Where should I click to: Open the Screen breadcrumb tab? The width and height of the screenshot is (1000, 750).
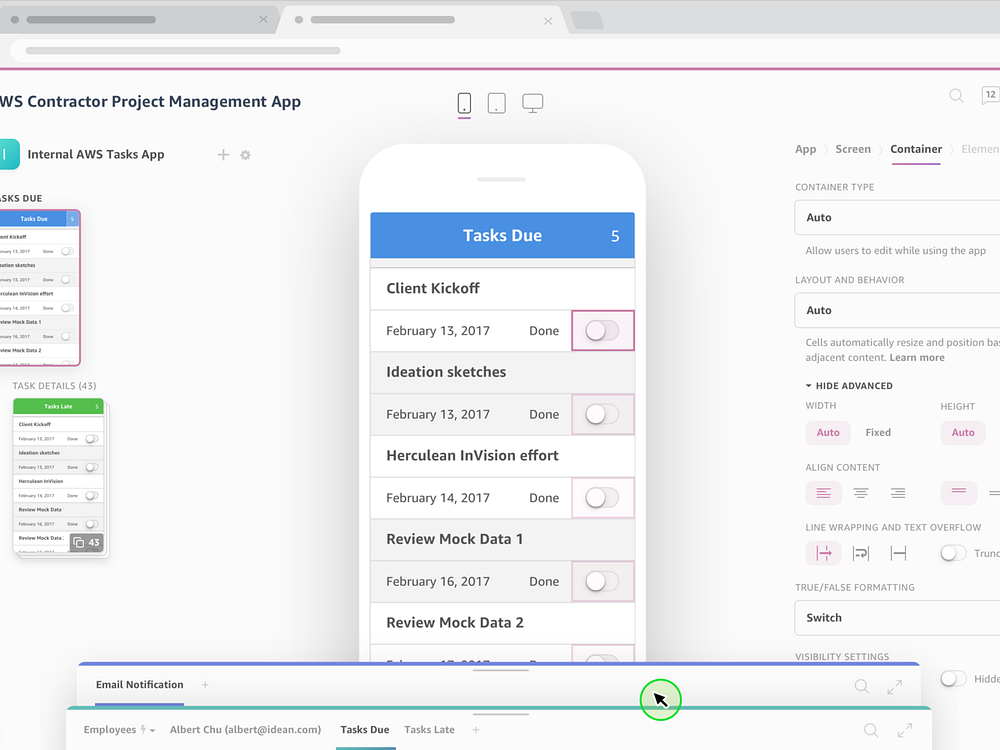coord(853,149)
